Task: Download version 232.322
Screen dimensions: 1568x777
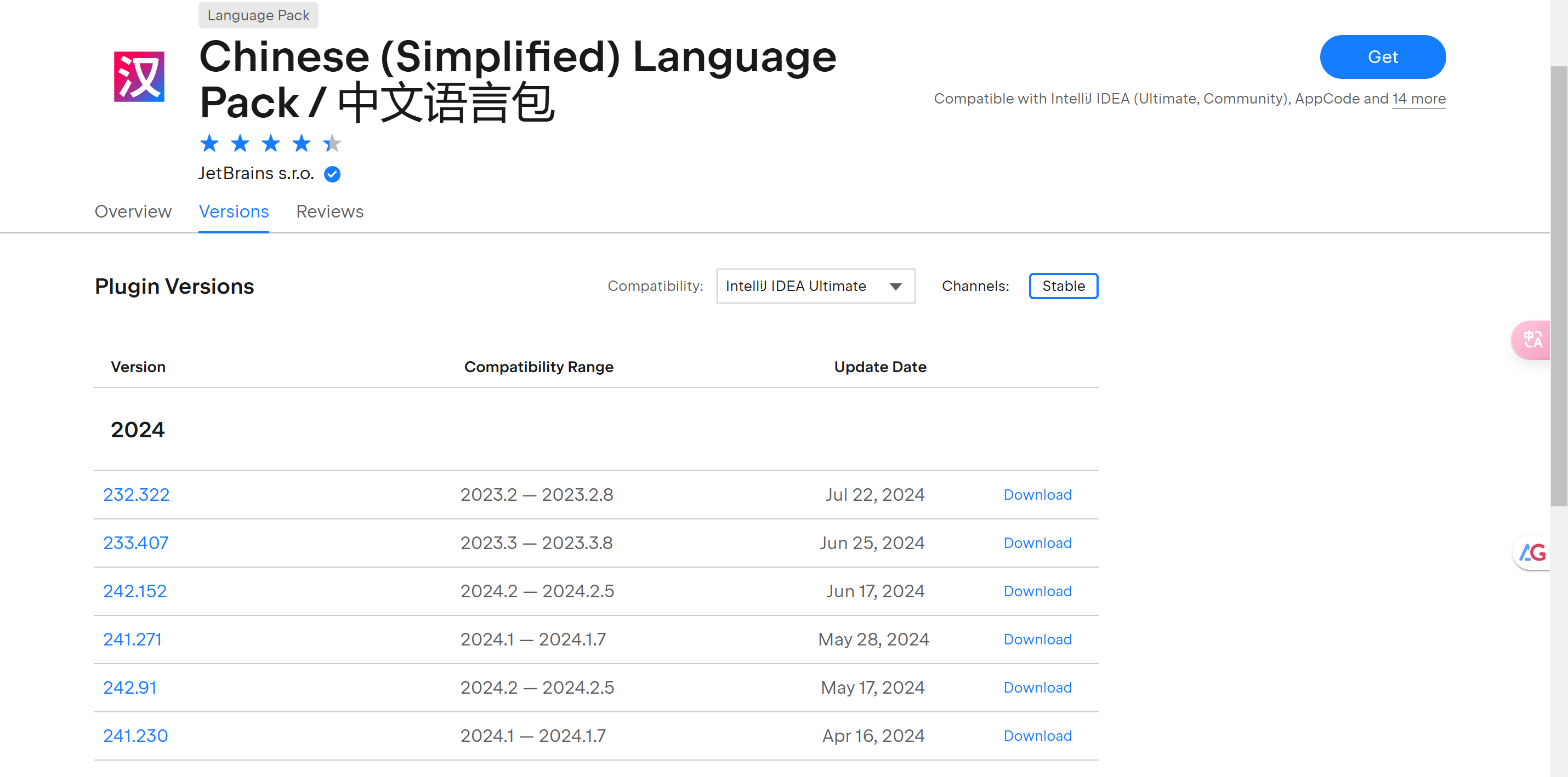Action: (x=1037, y=495)
